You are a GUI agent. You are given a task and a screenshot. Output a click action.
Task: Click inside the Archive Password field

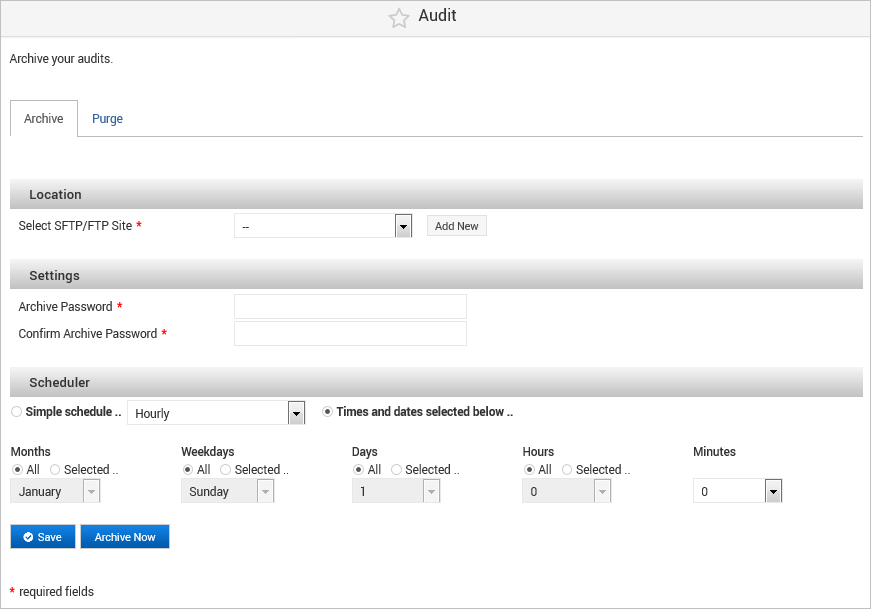(349, 306)
